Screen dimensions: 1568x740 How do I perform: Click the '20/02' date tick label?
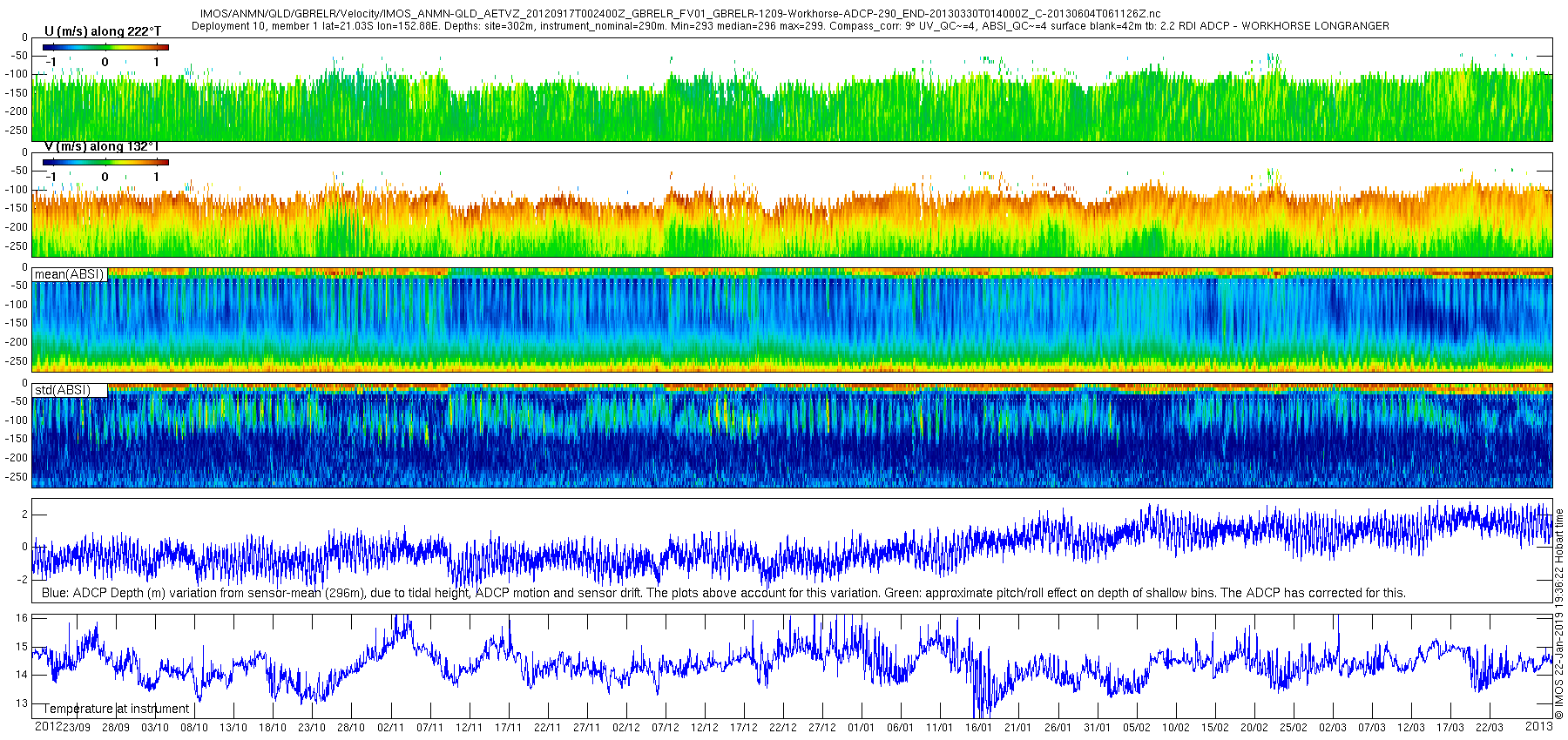click(1254, 728)
